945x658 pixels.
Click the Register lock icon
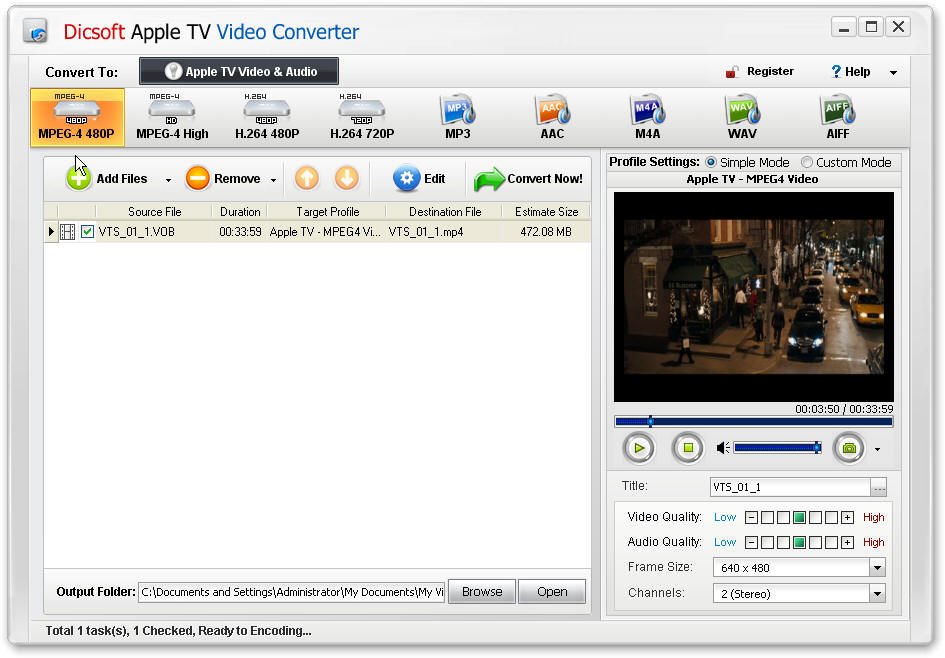coord(732,72)
